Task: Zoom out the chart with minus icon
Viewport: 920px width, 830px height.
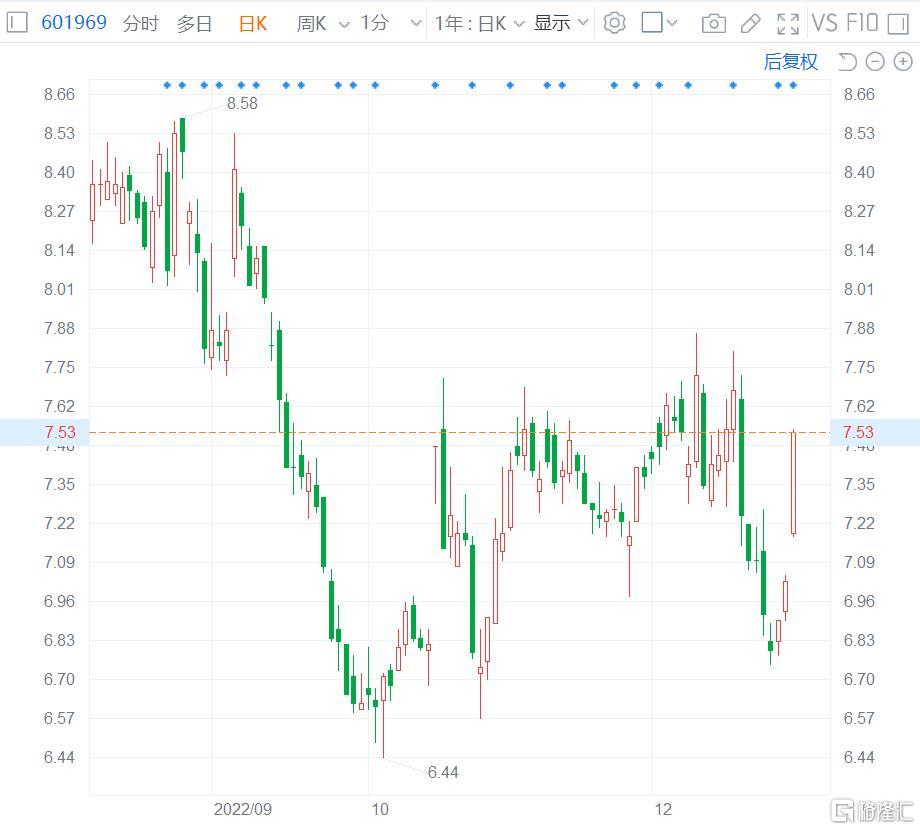Action: 875,62
